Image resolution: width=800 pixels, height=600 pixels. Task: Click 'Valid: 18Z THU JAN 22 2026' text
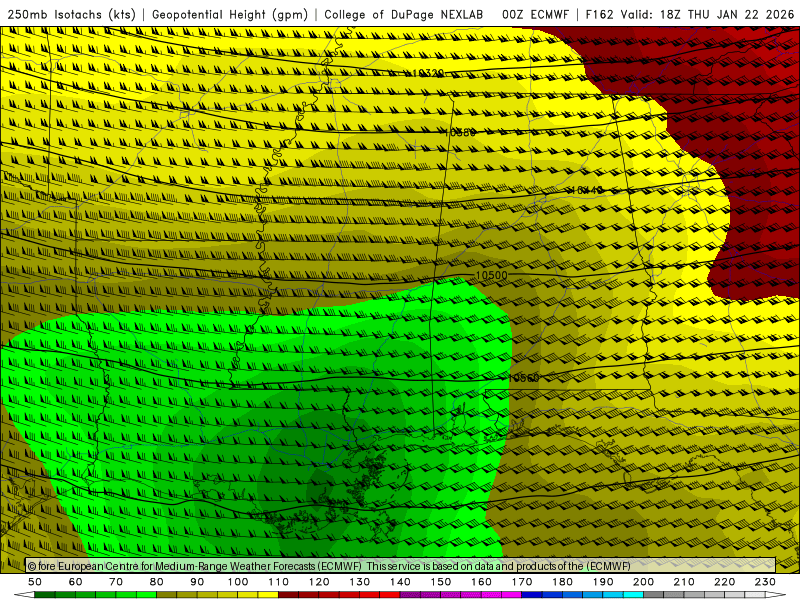[x=707, y=15]
